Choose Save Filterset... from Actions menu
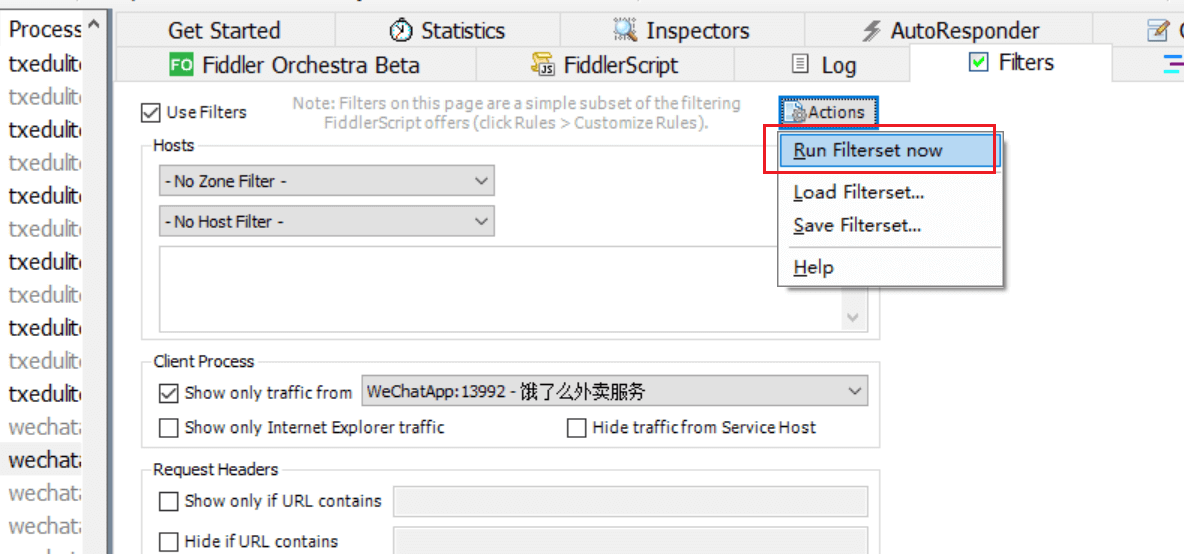 tap(857, 225)
